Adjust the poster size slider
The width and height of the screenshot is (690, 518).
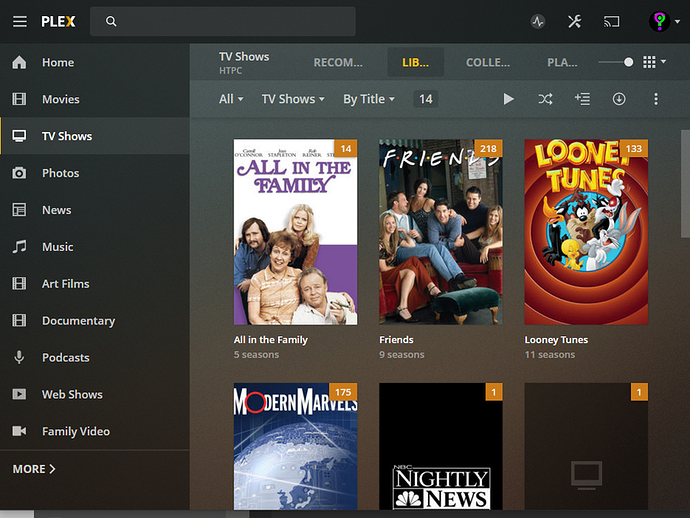(616, 62)
